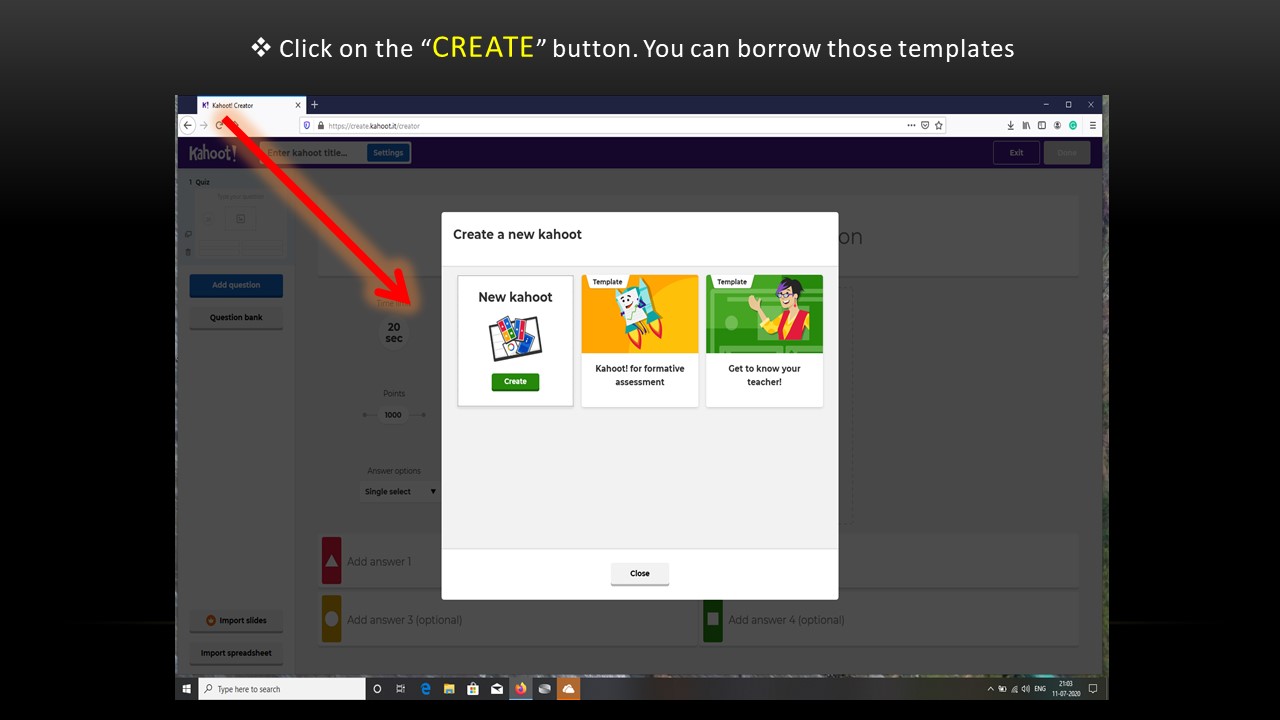
Task: Expand the system tray hidden icons chevron
Action: (x=991, y=689)
